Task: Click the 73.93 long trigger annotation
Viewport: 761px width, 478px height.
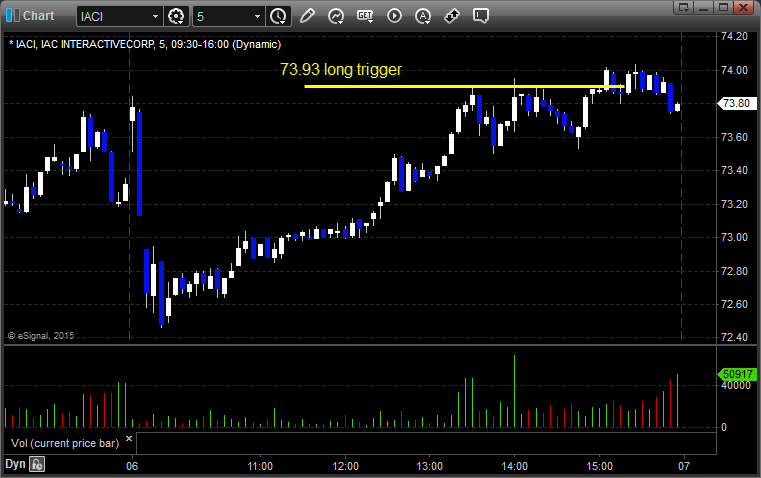Action: 341,69
